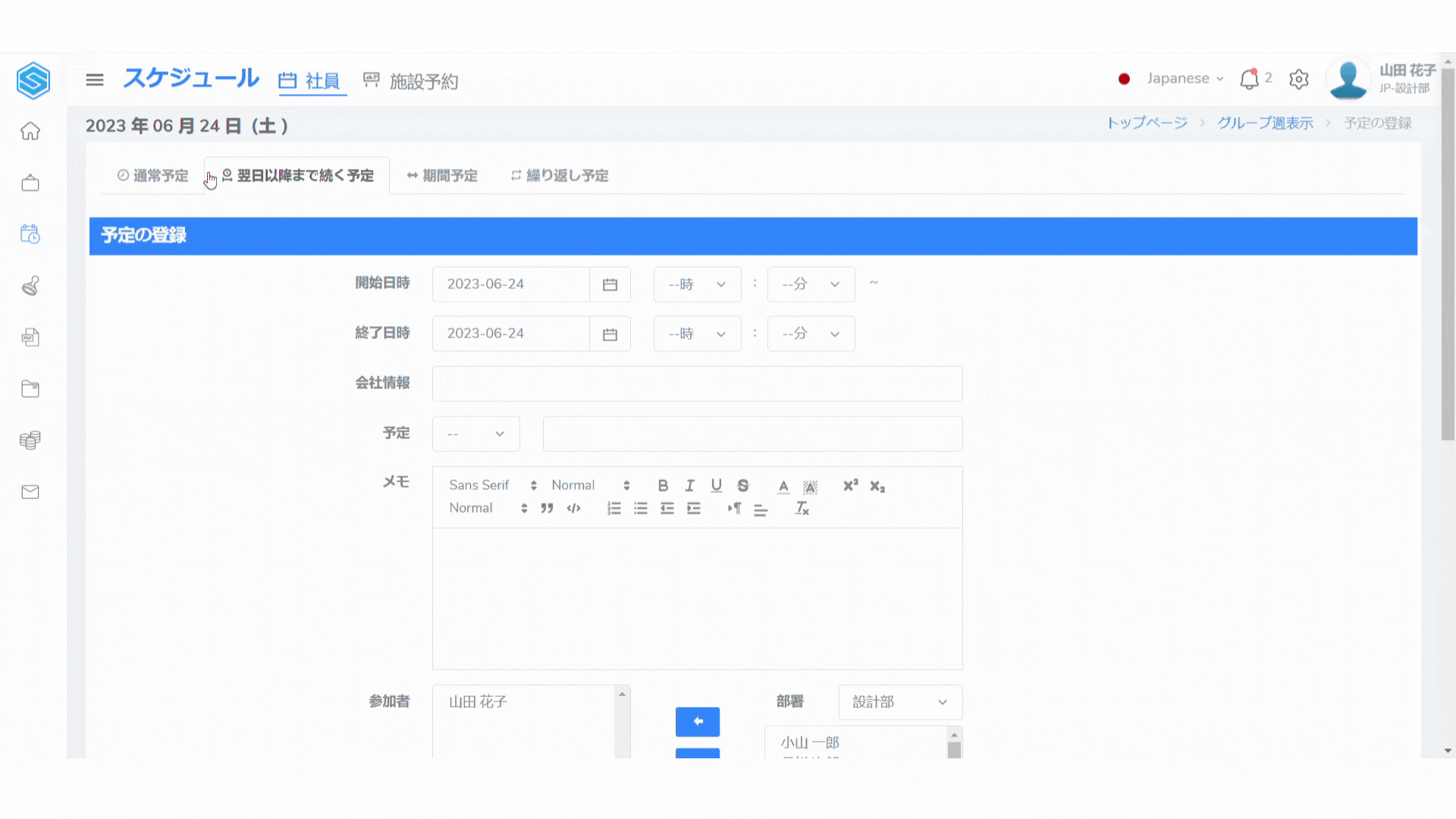Click the トップページ breadcrumb link
This screenshot has height=819, width=1456.
(1147, 123)
